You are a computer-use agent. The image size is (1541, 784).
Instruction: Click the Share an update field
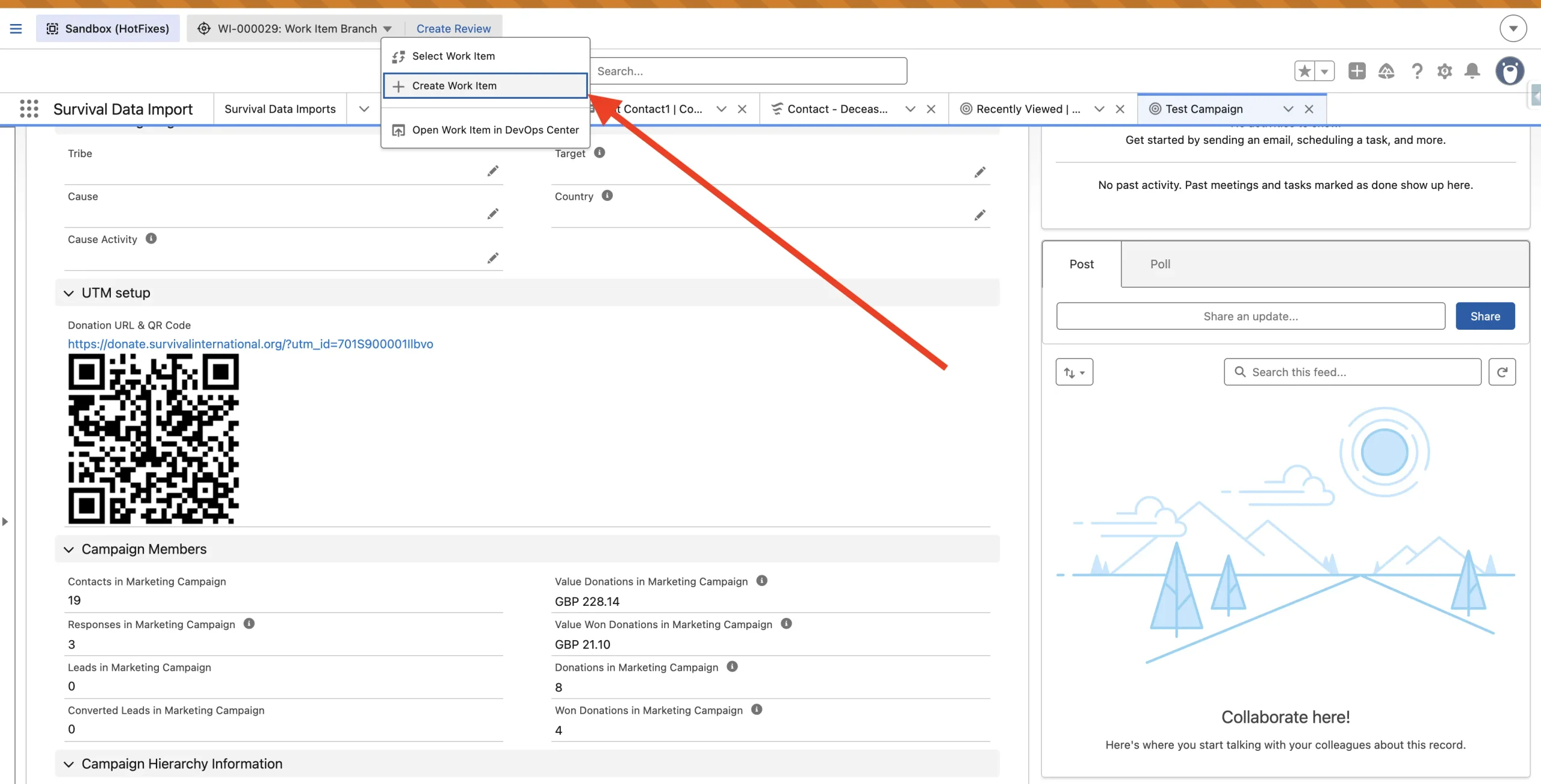pyautogui.click(x=1251, y=316)
